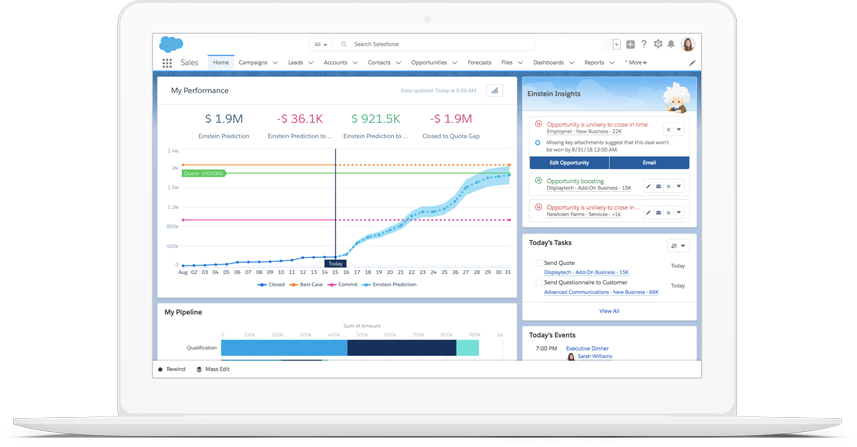Open the Today's Tasks filter dropdown
Screen dimensions: 857x447
pyautogui.click(x=678, y=246)
